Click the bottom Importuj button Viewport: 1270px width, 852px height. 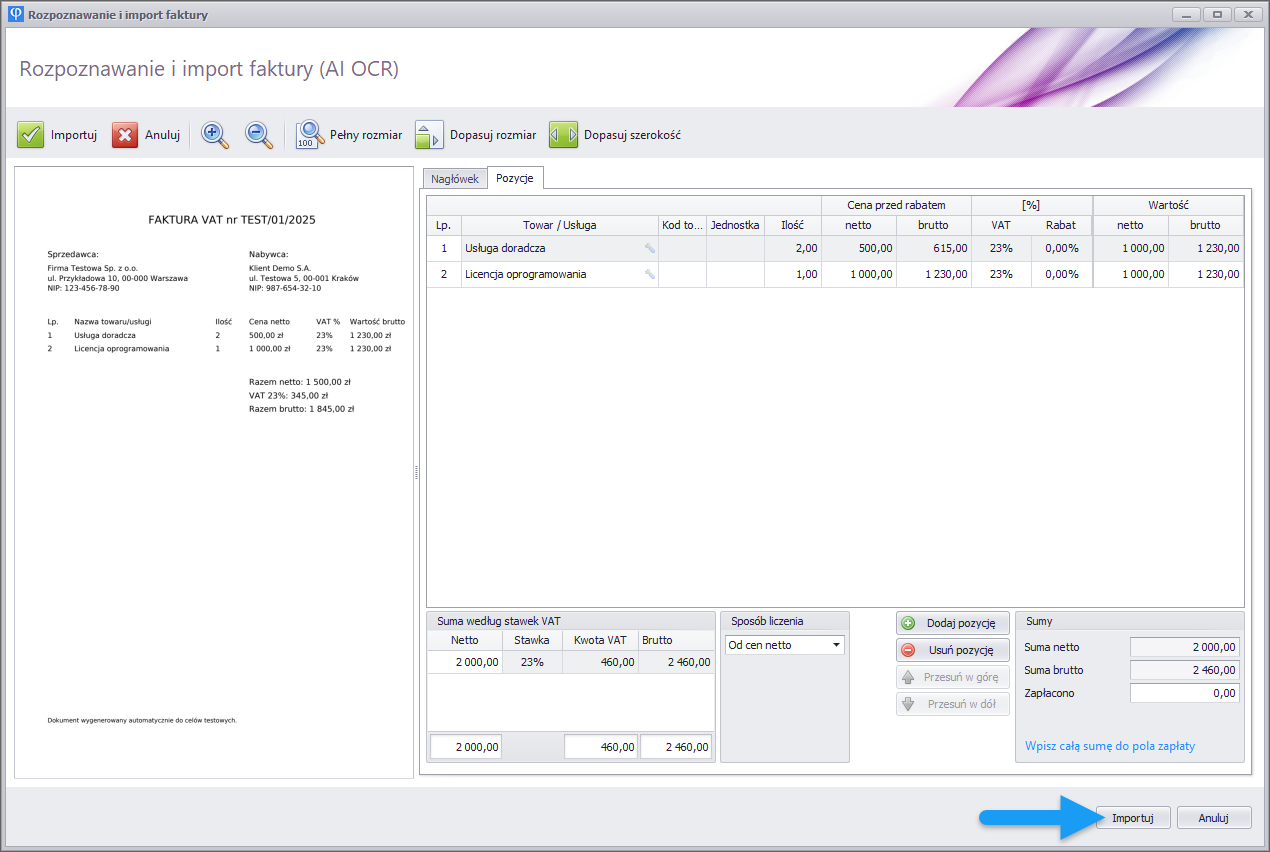[1133, 818]
